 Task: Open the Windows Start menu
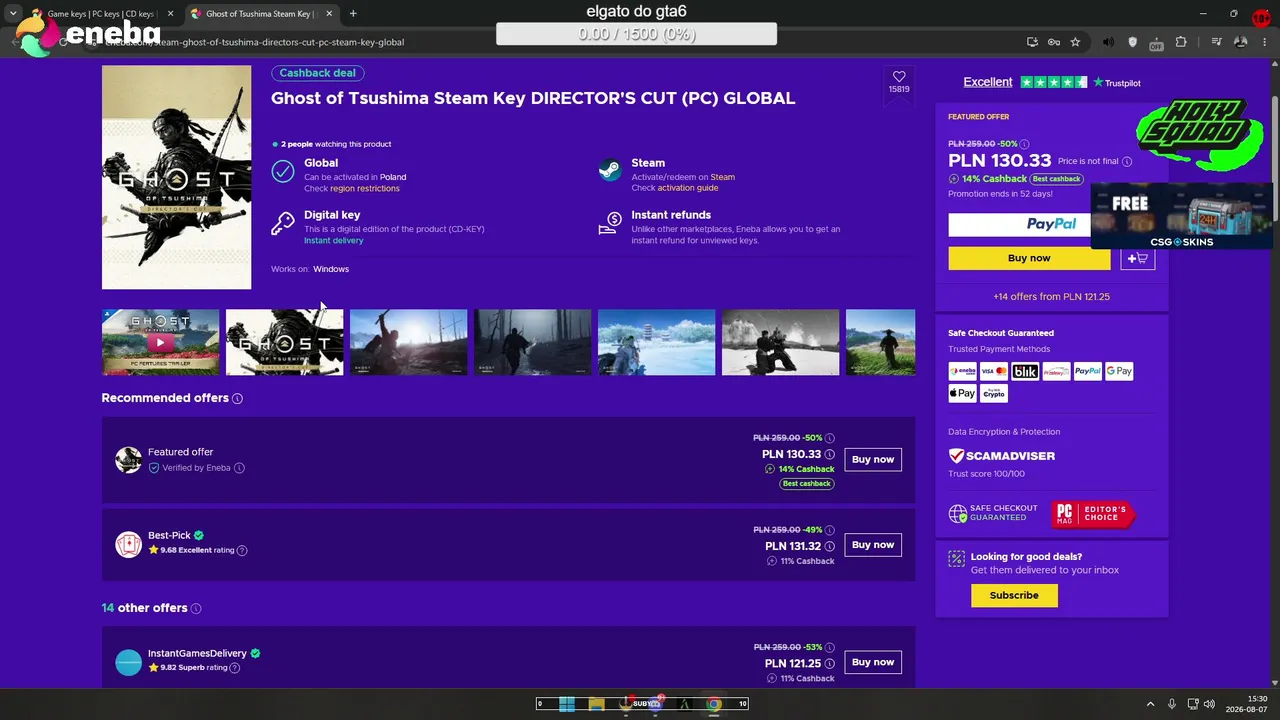pos(567,704)
